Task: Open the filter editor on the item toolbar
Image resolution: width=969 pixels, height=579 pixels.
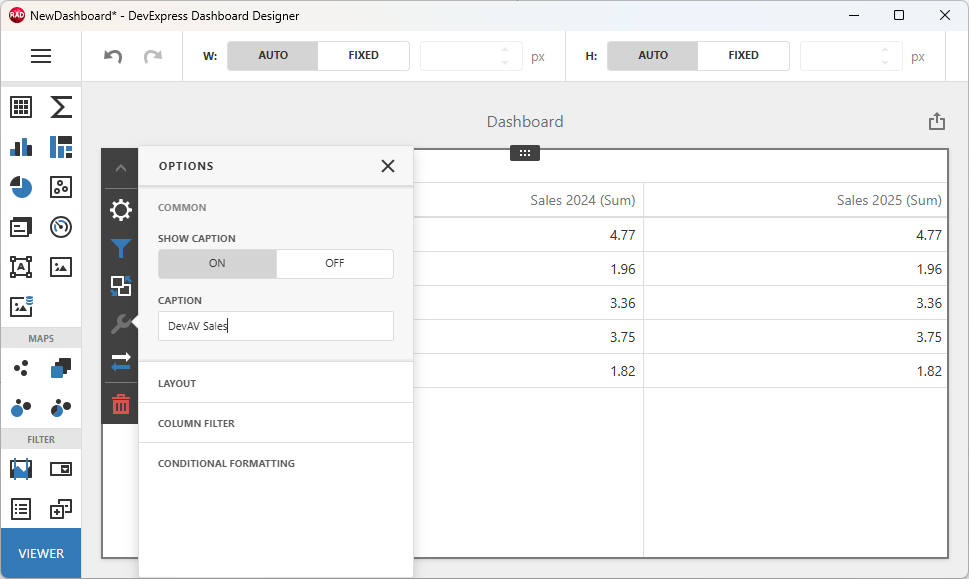Action: click(120, 248)
